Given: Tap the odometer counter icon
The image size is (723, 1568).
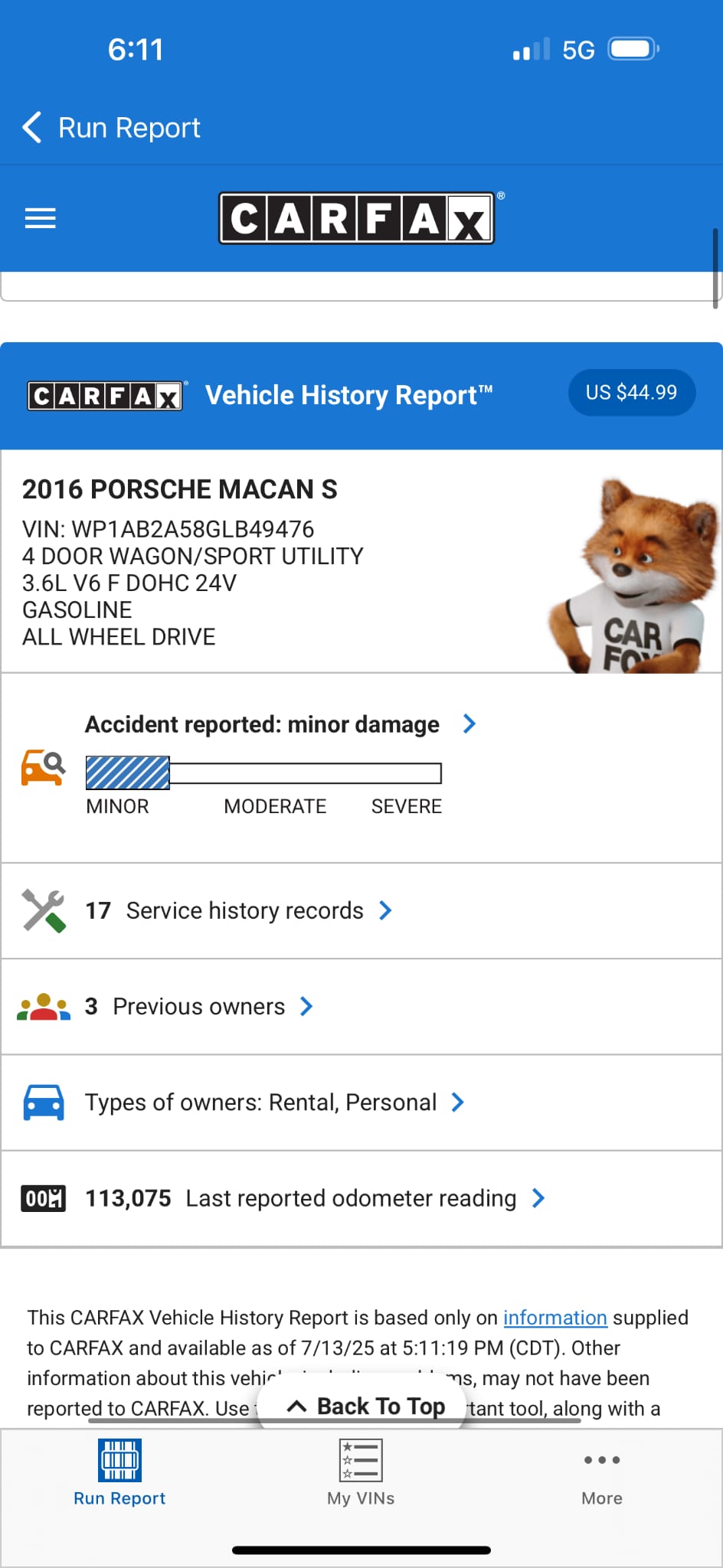Looking at the screenshot, I should 44,1198.
